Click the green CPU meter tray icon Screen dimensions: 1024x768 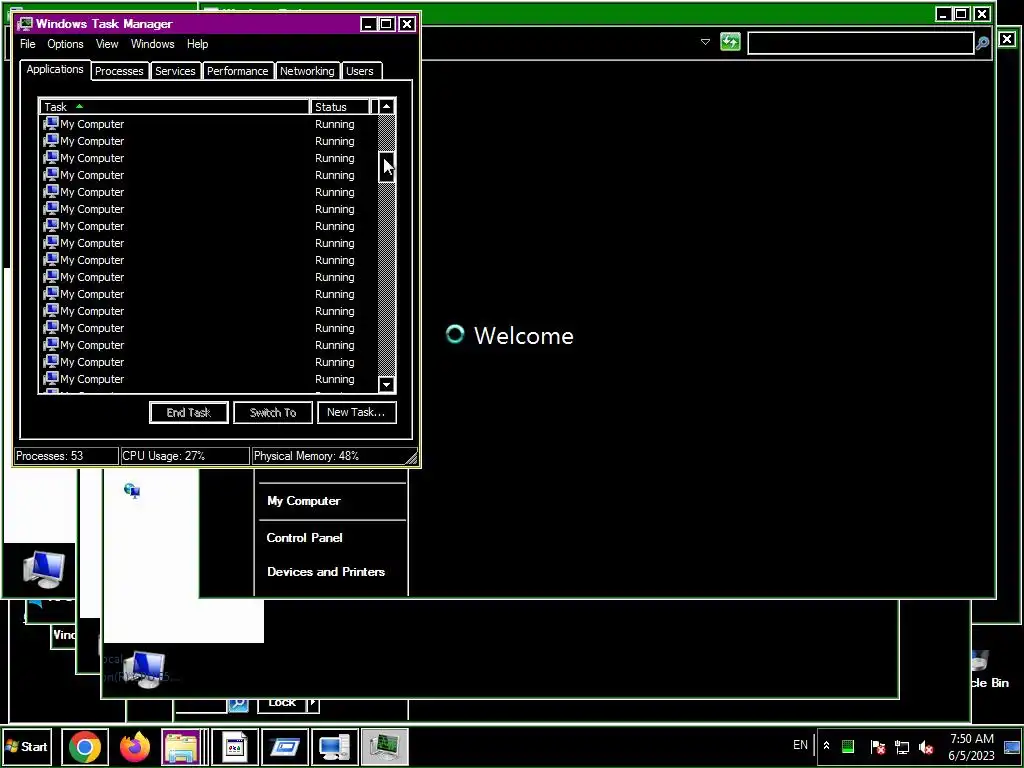pos(848,746)
